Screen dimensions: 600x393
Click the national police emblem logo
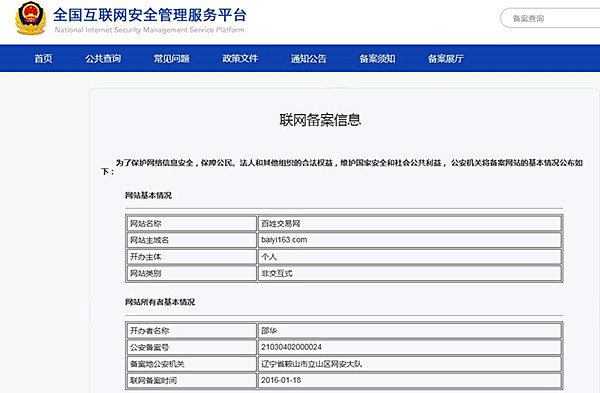point(31,18)
